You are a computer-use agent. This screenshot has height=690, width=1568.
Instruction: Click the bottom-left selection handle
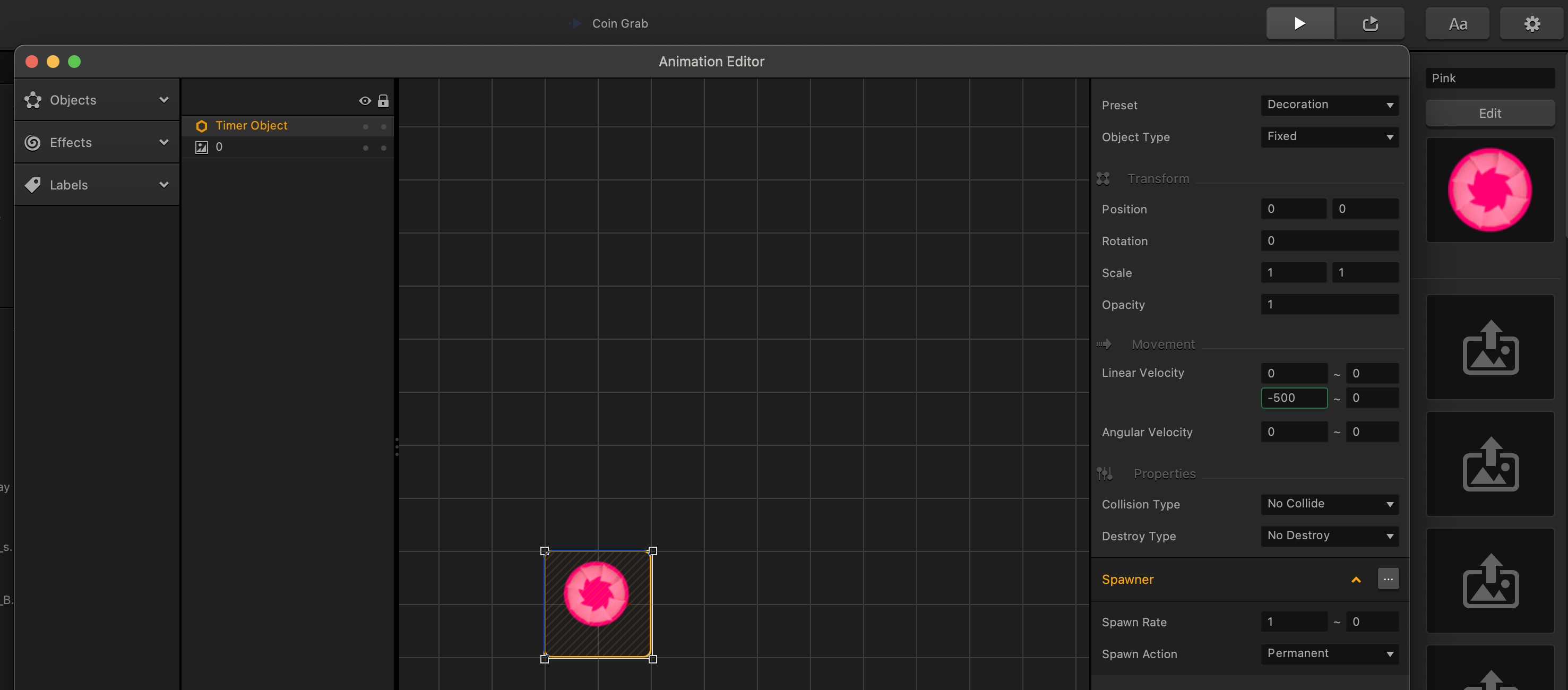pos(544,659)
